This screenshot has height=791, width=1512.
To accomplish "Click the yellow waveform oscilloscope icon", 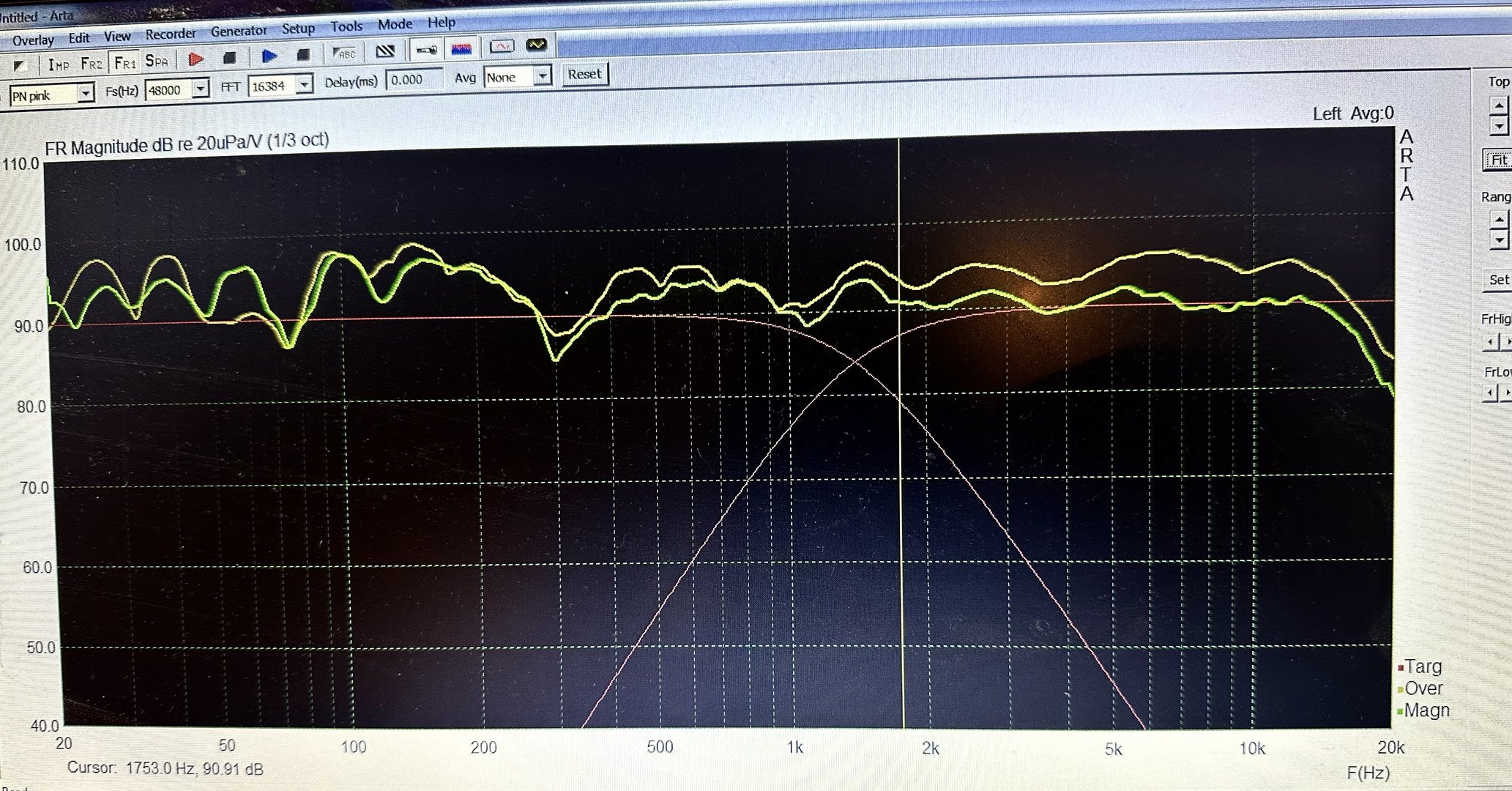I will pos(536,45).
